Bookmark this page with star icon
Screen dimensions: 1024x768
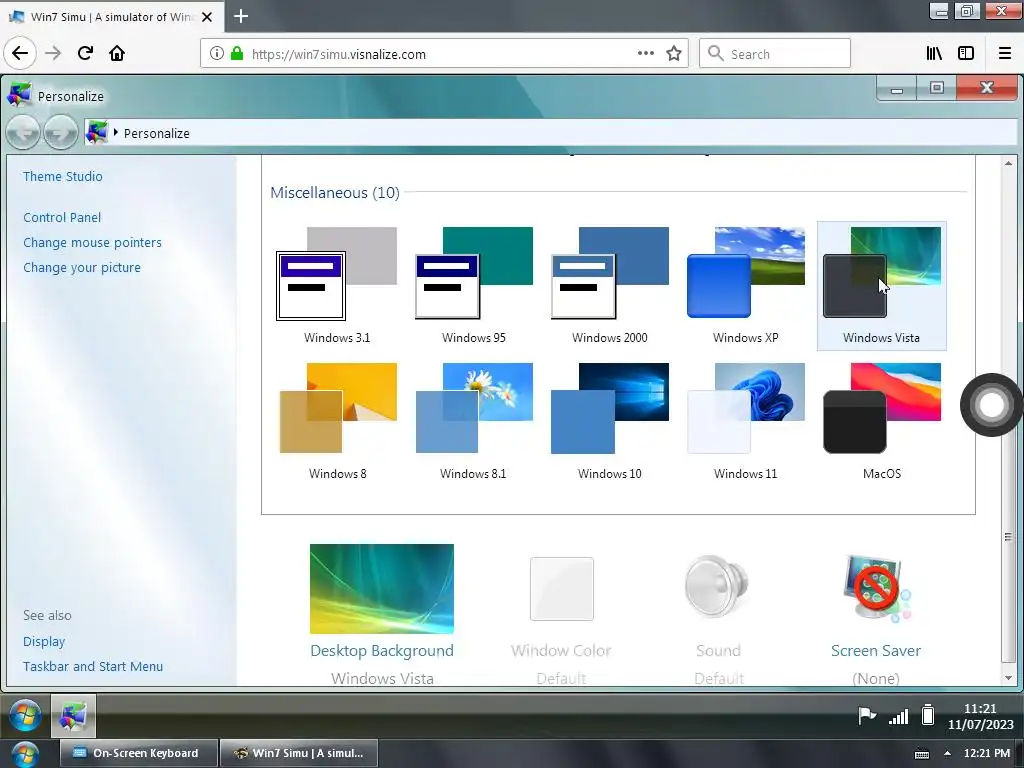(674, 54)
